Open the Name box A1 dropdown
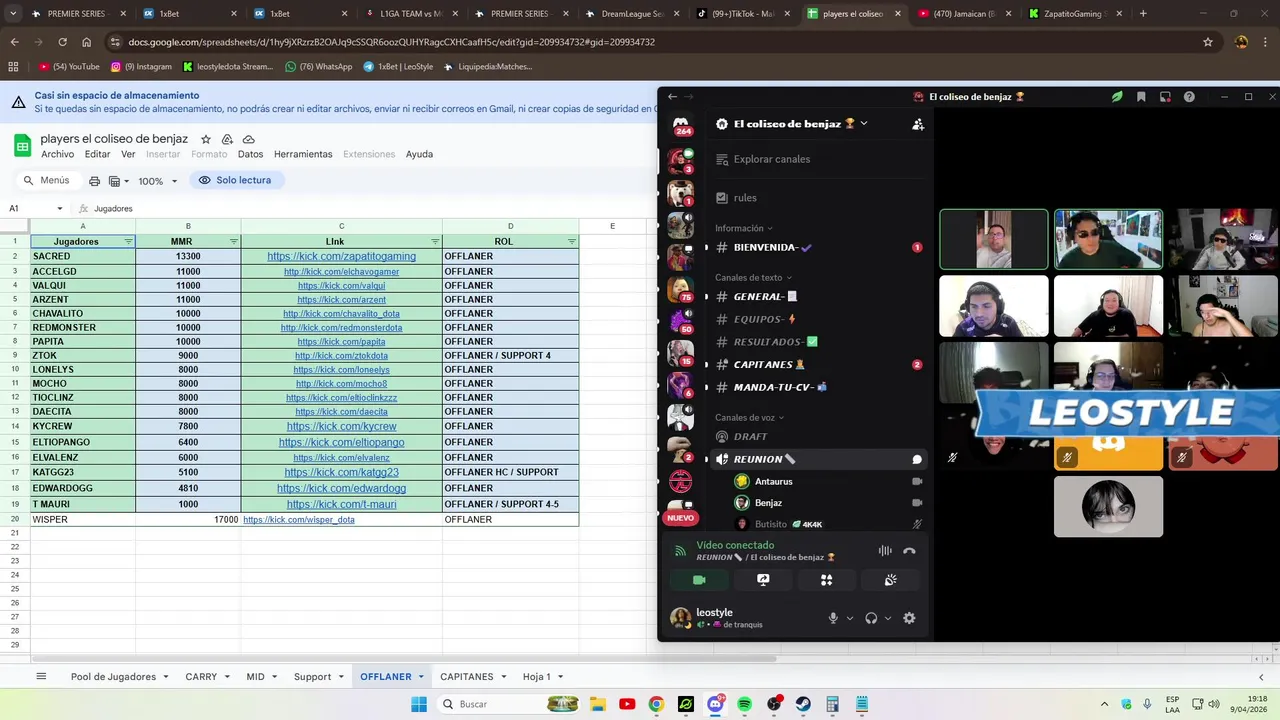The height and width of the screenshot is (720, 1280). [60, 209]
